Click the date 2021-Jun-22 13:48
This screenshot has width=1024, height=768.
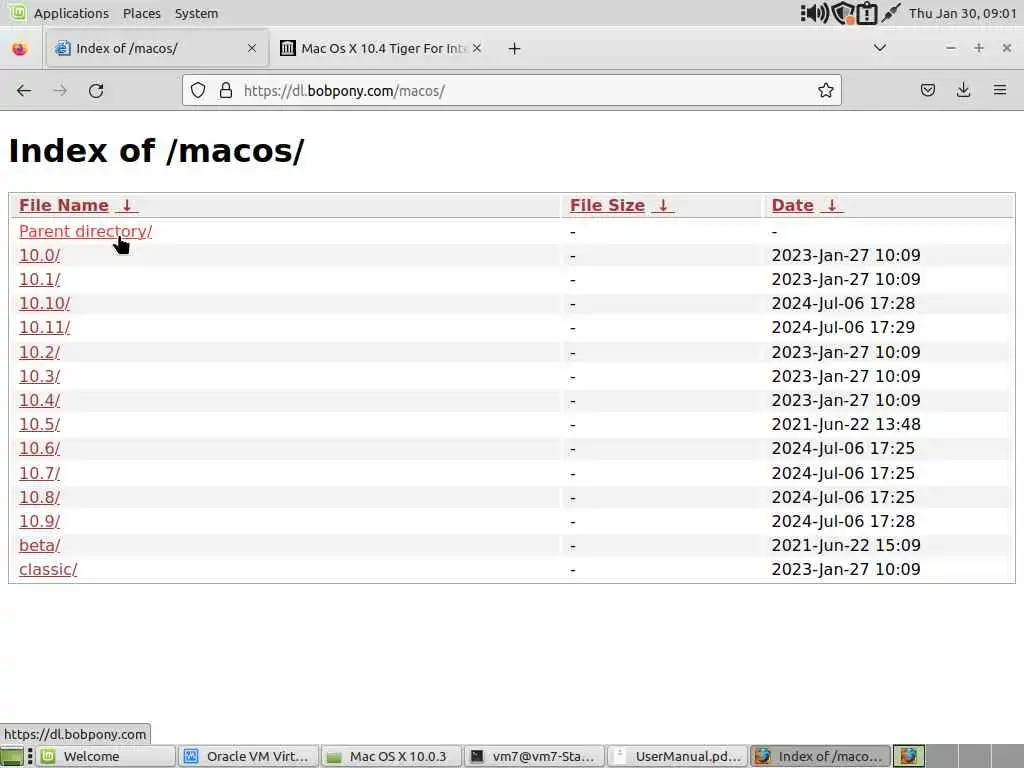click(x=846, y=424)
